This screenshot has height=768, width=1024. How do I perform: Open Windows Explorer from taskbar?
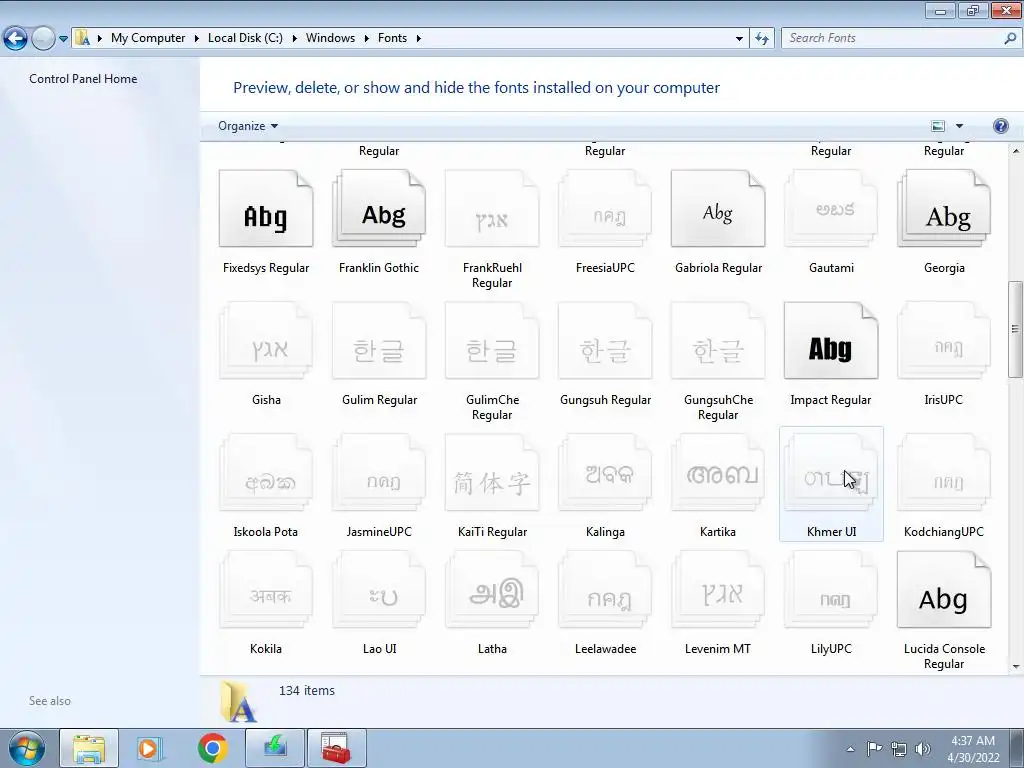coord(89,748)
